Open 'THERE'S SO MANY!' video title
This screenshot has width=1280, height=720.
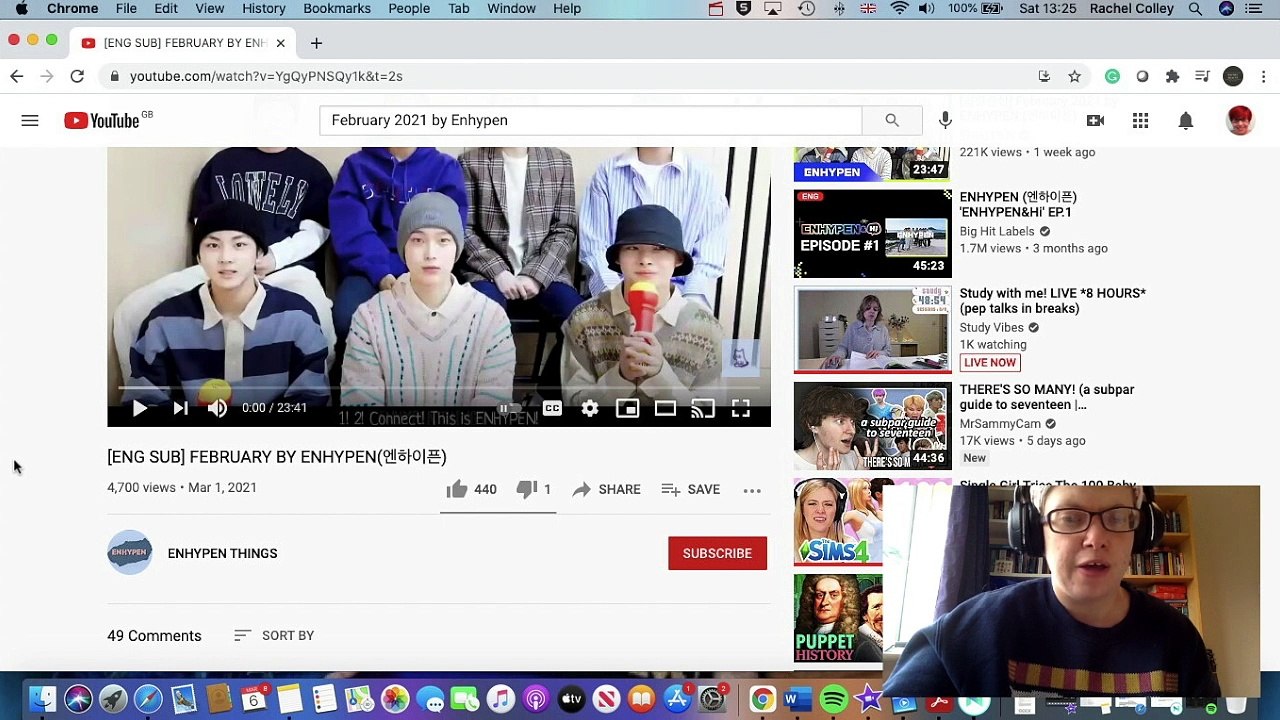[1047, 397]
